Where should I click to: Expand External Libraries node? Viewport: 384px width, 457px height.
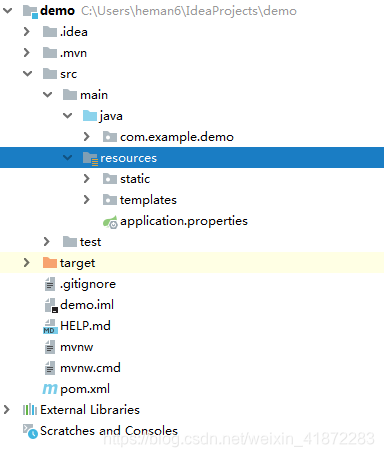click(7, 409)
